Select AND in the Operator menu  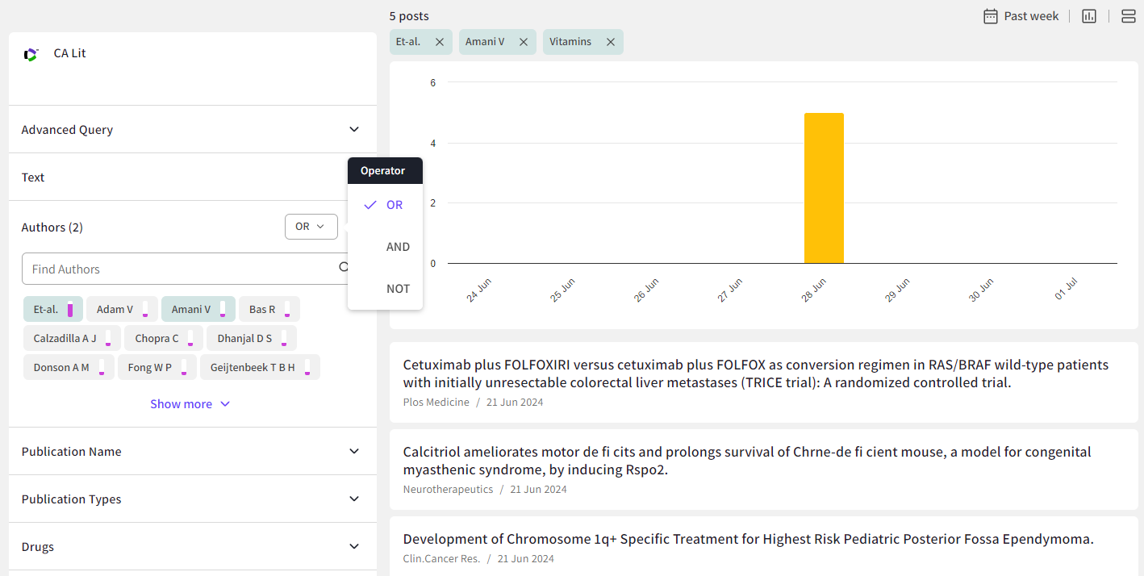coord(397,247)
